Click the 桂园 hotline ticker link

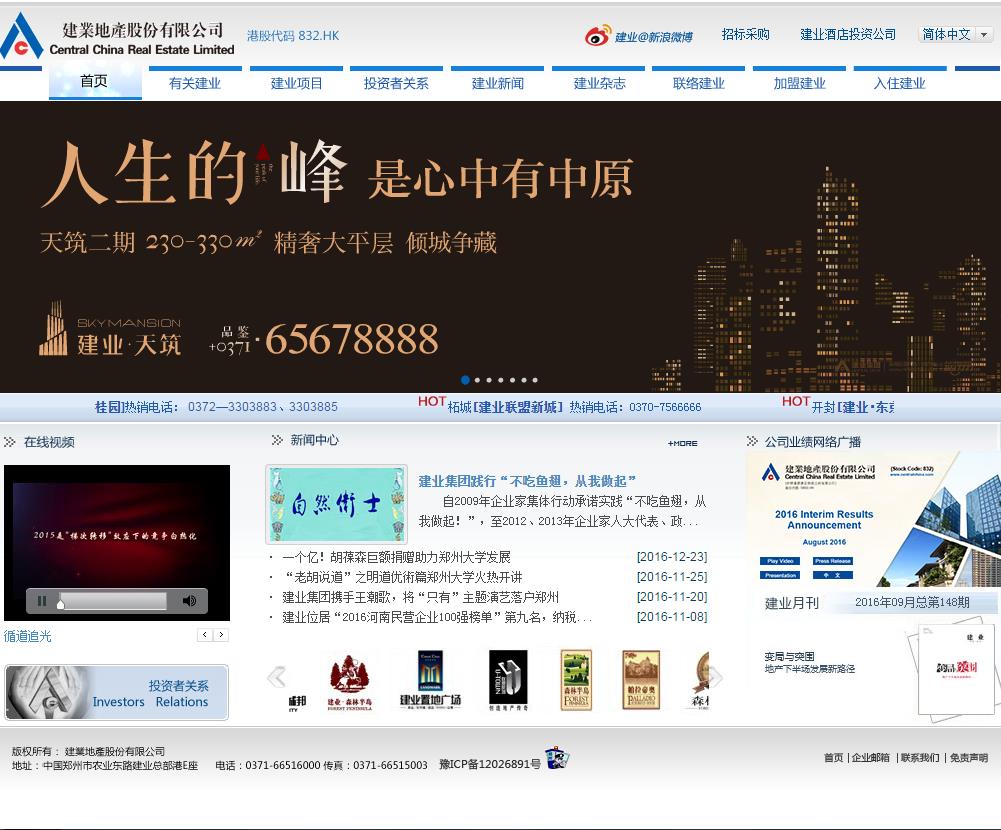[216, 407]
